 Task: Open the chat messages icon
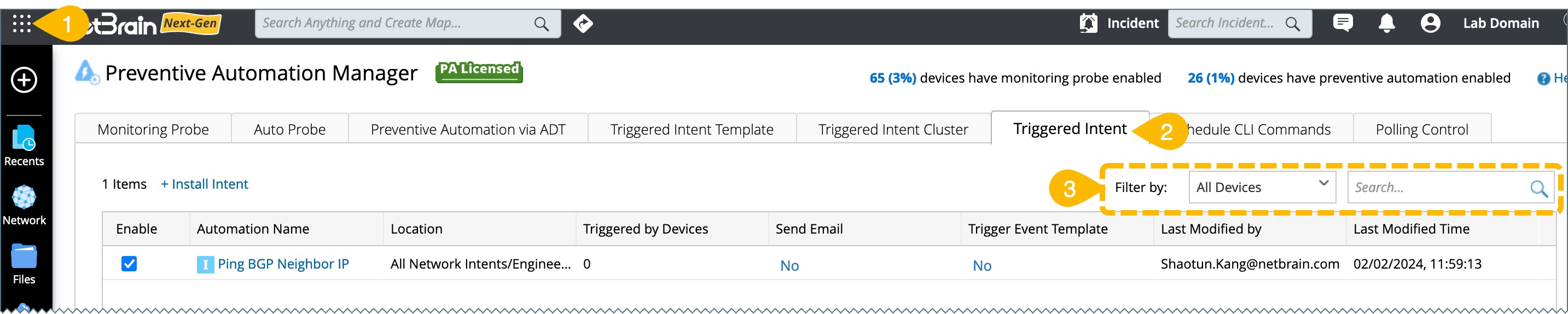tap(1342, 23)
